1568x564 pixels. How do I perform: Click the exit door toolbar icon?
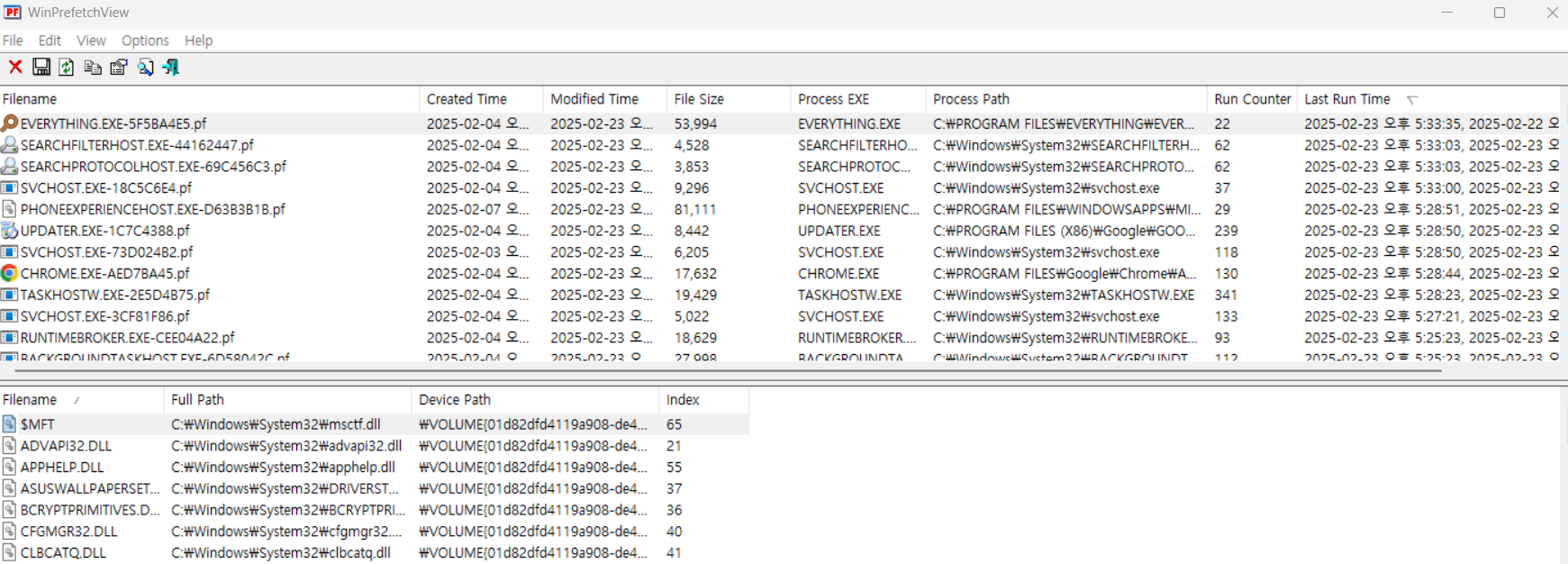click(x=170, y=67)
